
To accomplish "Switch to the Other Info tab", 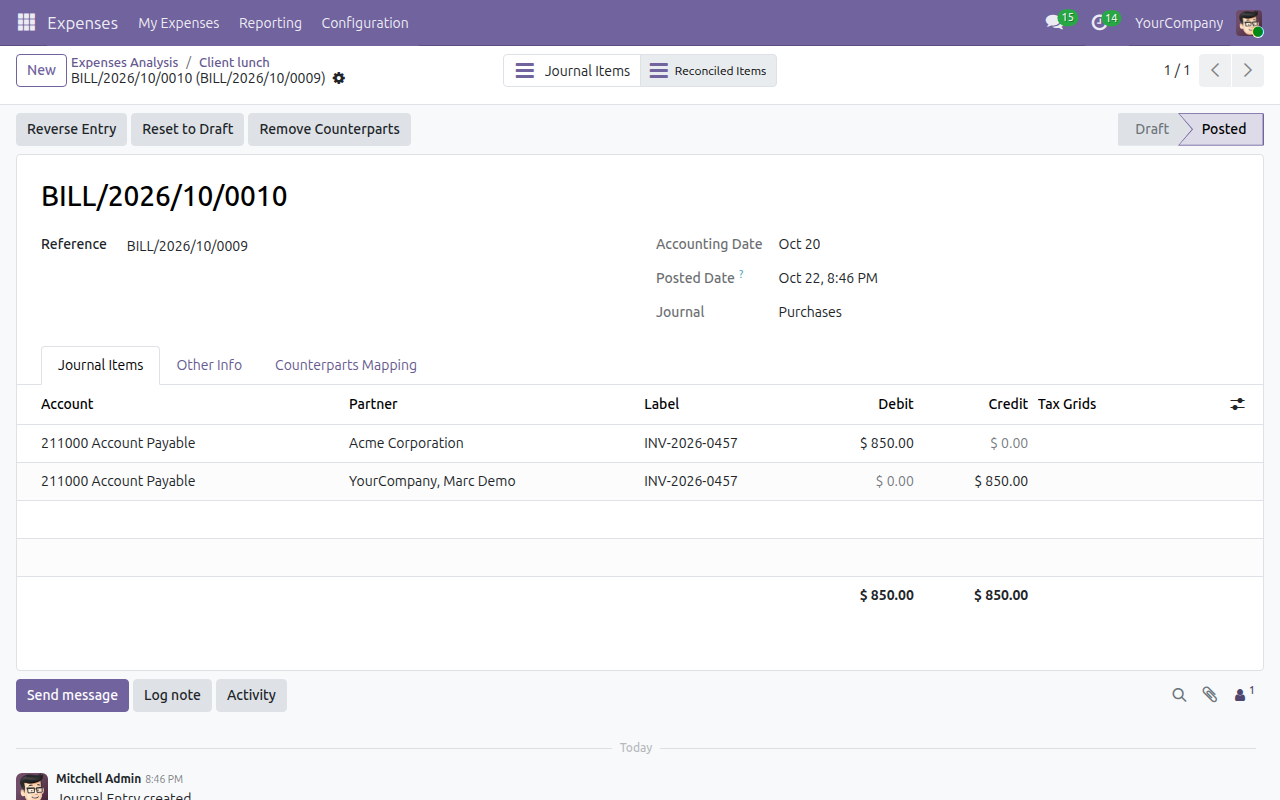I will pos(209,365).
